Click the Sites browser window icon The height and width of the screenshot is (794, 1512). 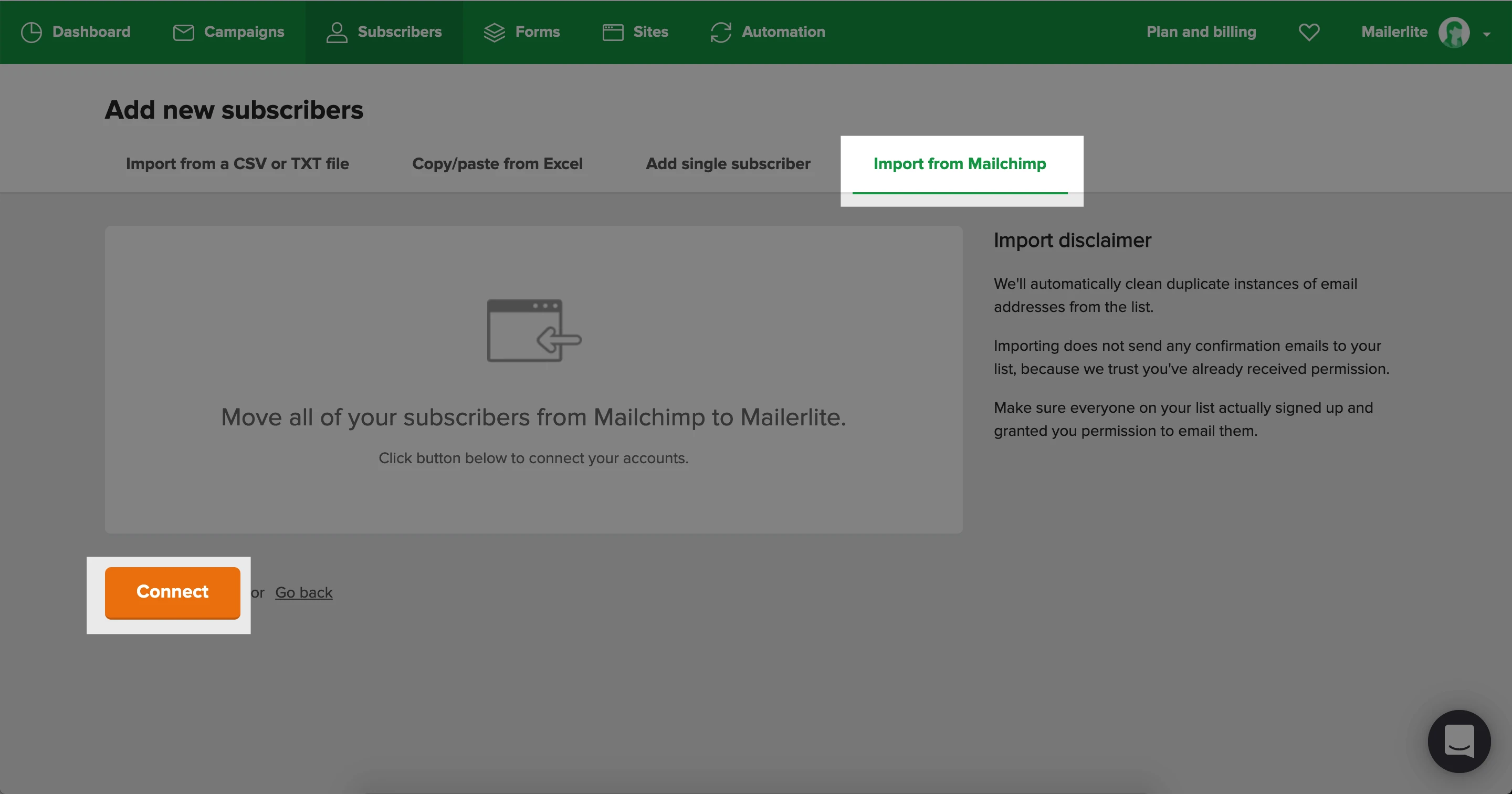pos(613,33)
